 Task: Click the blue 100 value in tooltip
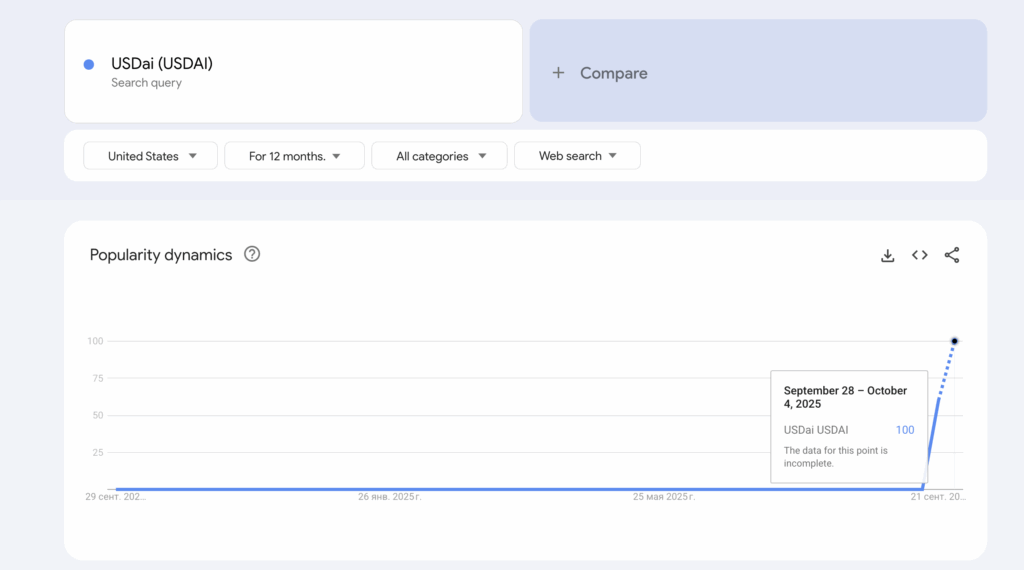(904, 430)
